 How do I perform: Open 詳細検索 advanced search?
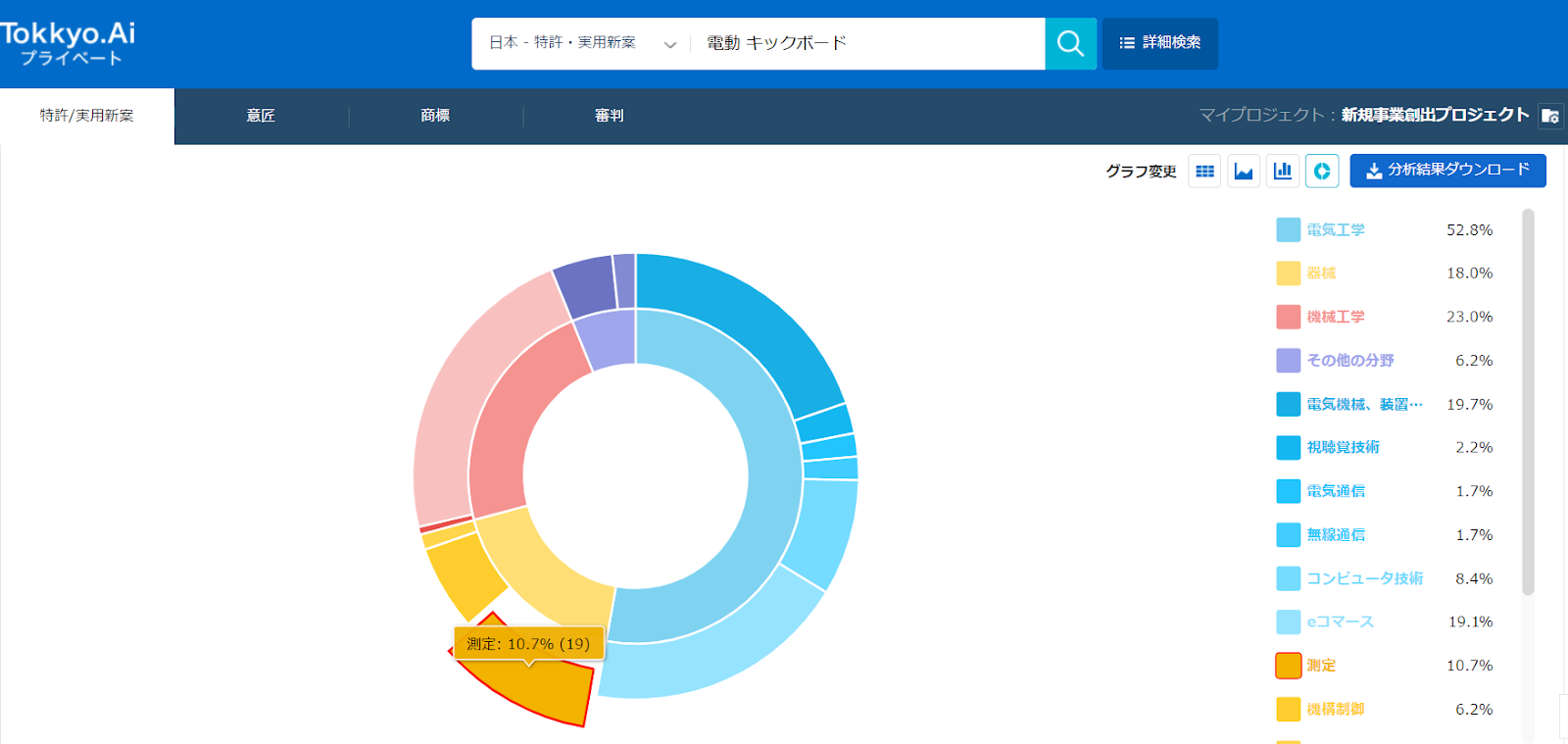pyautogui.click(x=1160, y=43)
